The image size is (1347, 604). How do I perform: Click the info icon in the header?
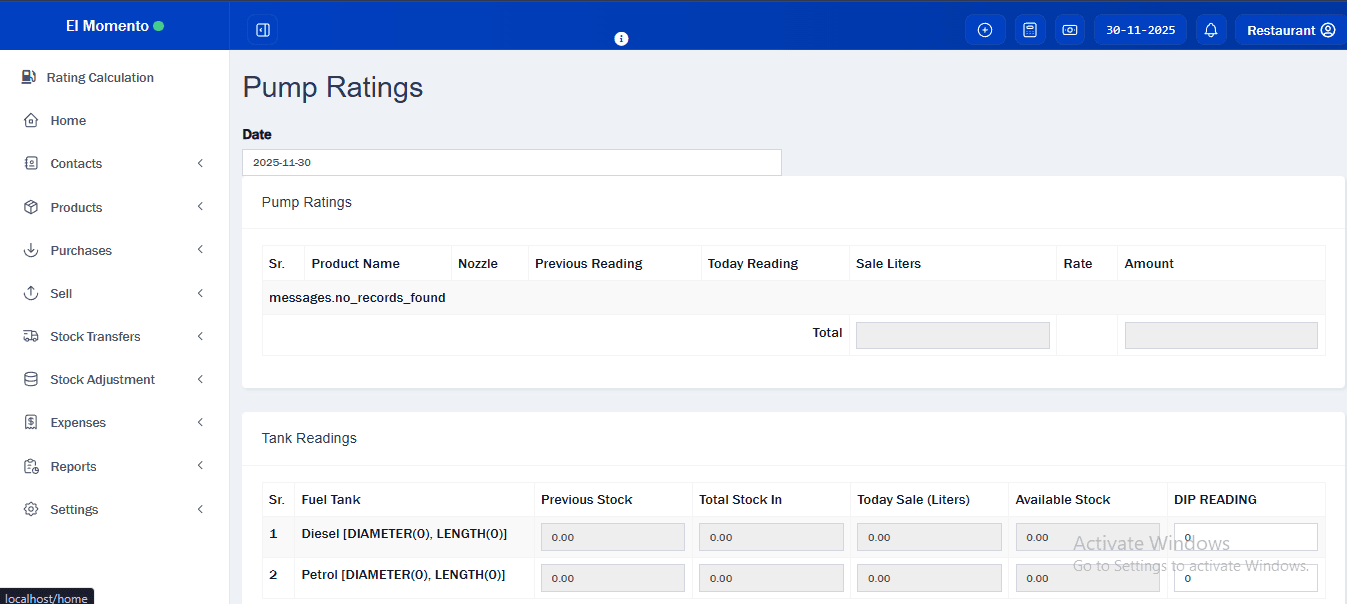[621, 38]
